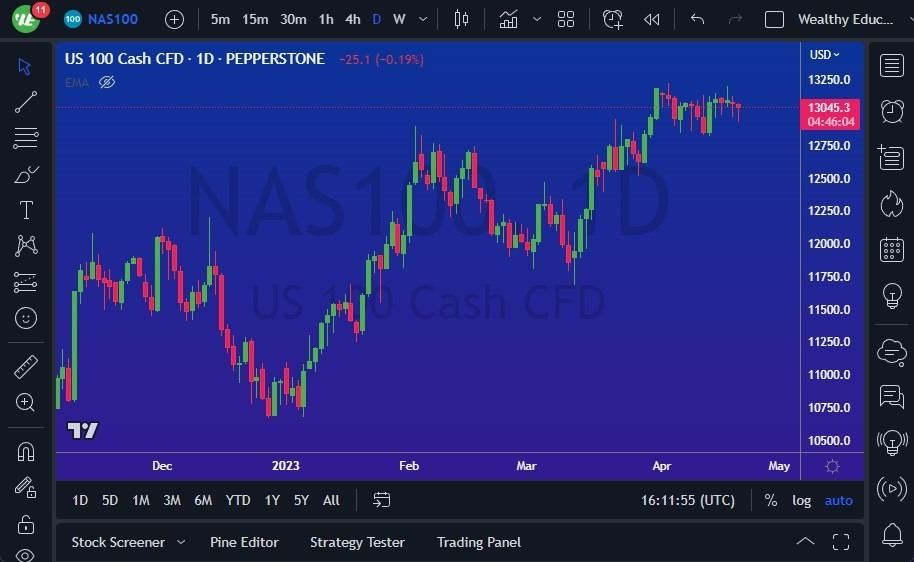This screenshot has width=914, height=562.
Task: Open the economic calendar panel
Action: [x=892, y=250]
